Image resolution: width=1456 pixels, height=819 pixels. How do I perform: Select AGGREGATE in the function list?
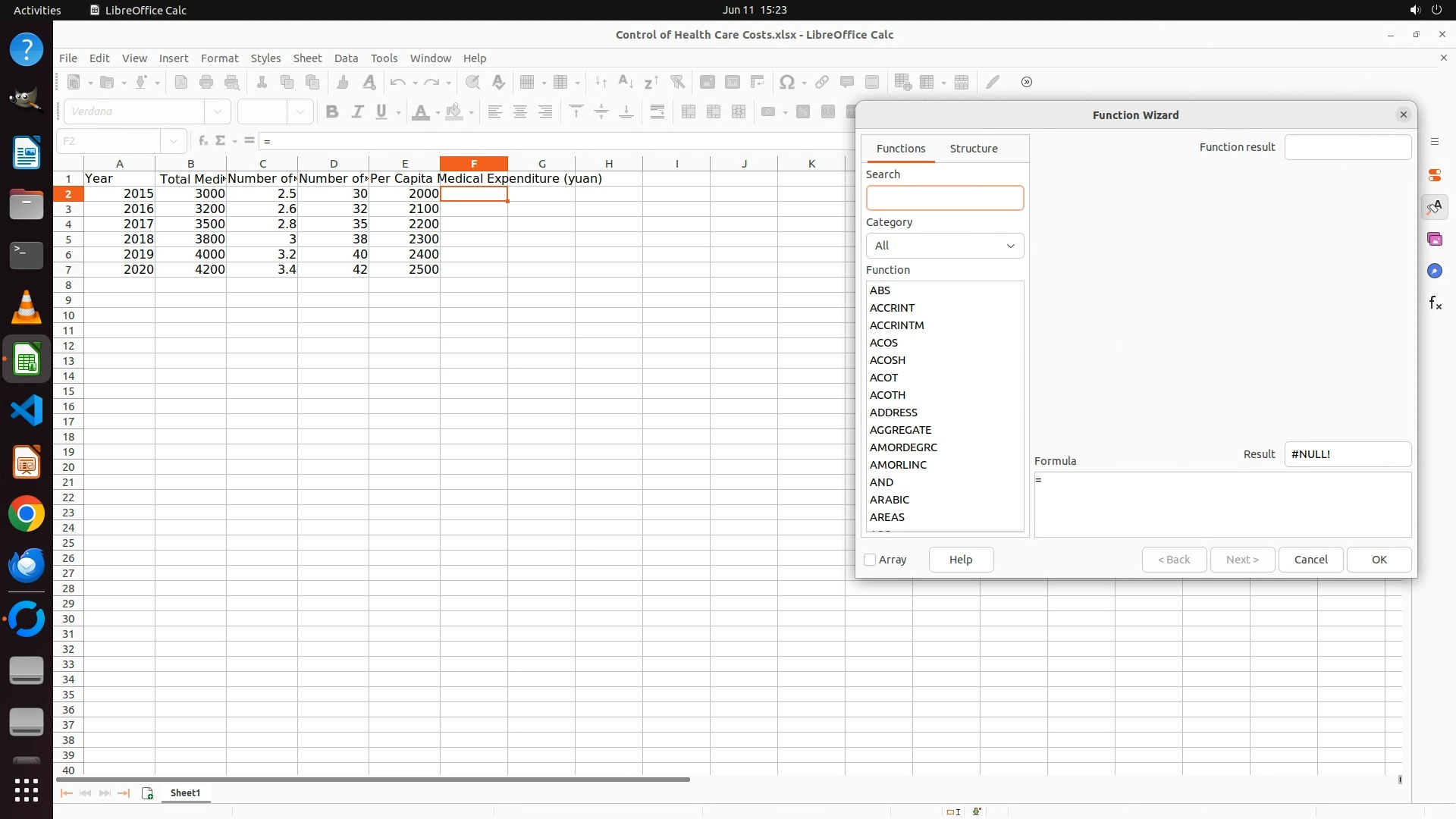[x=900, y=430]
